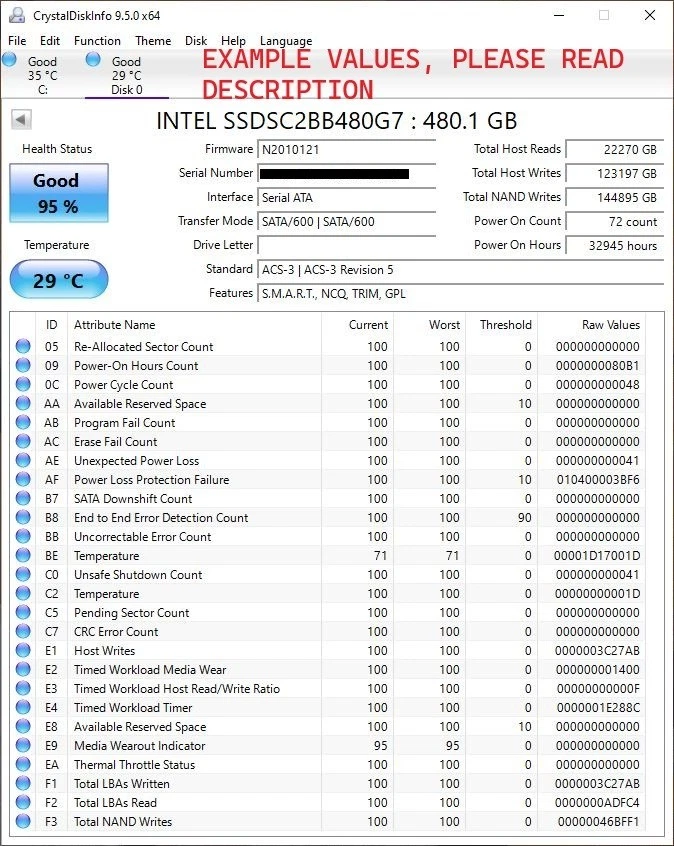Click the 29 °C temperature badge
Screen dimensions: 674x846
click(58, 280)
